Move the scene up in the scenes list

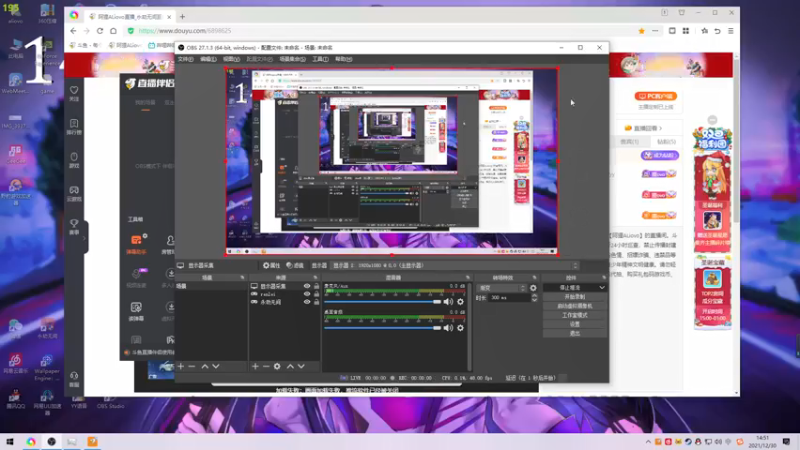point(205,366)
